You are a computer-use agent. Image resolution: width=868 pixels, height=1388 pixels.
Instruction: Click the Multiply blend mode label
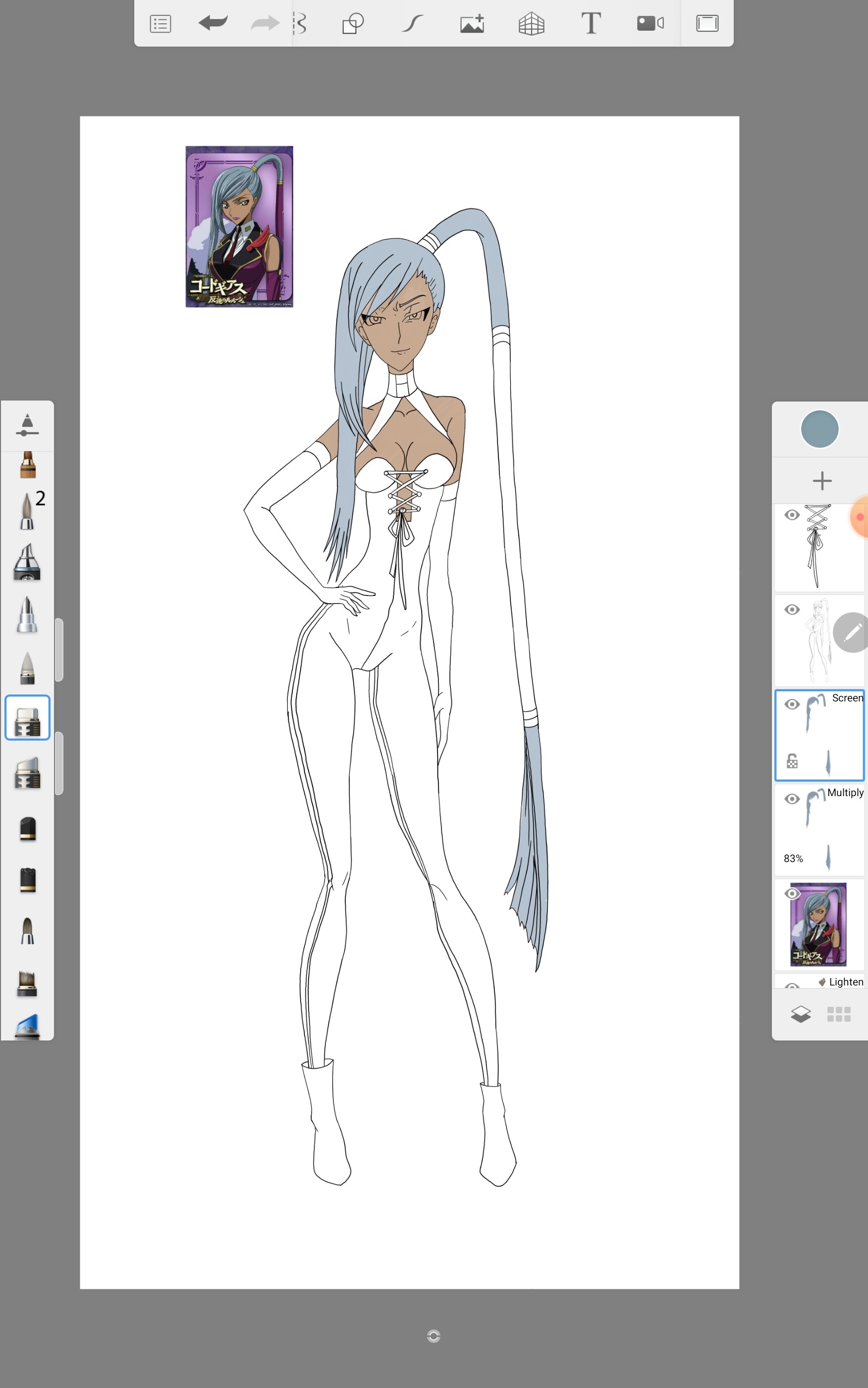(x=845, y=793)
